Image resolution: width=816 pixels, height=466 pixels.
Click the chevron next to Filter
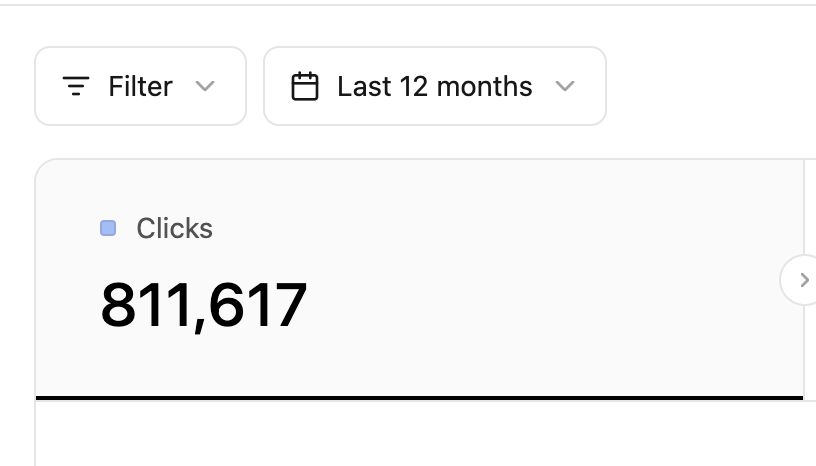pos(205,86)
